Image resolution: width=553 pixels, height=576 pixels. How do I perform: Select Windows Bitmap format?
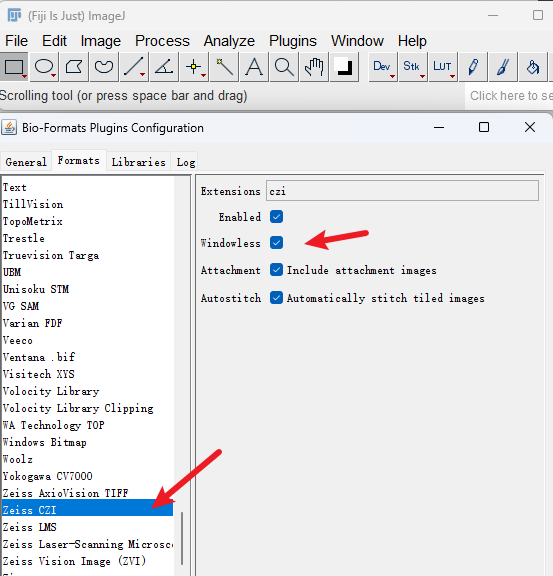pos(87,442)
